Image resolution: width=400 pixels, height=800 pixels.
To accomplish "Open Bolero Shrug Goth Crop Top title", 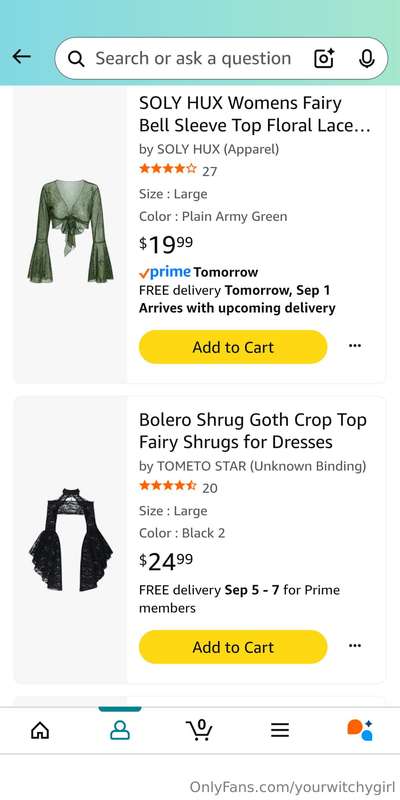I will click(x=253, y=431).
